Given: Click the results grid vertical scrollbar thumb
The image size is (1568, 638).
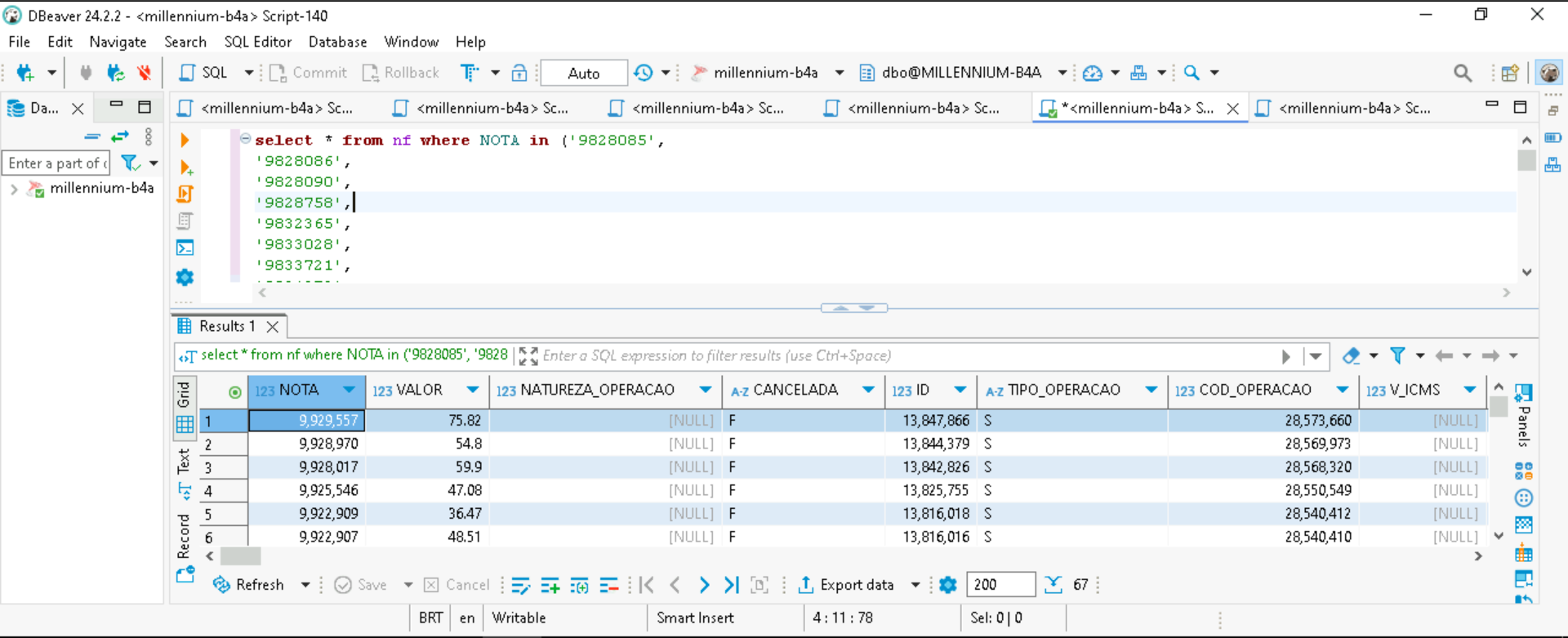Looking at the screenshot, I should pyautogui.click(x=1498, y=406).
